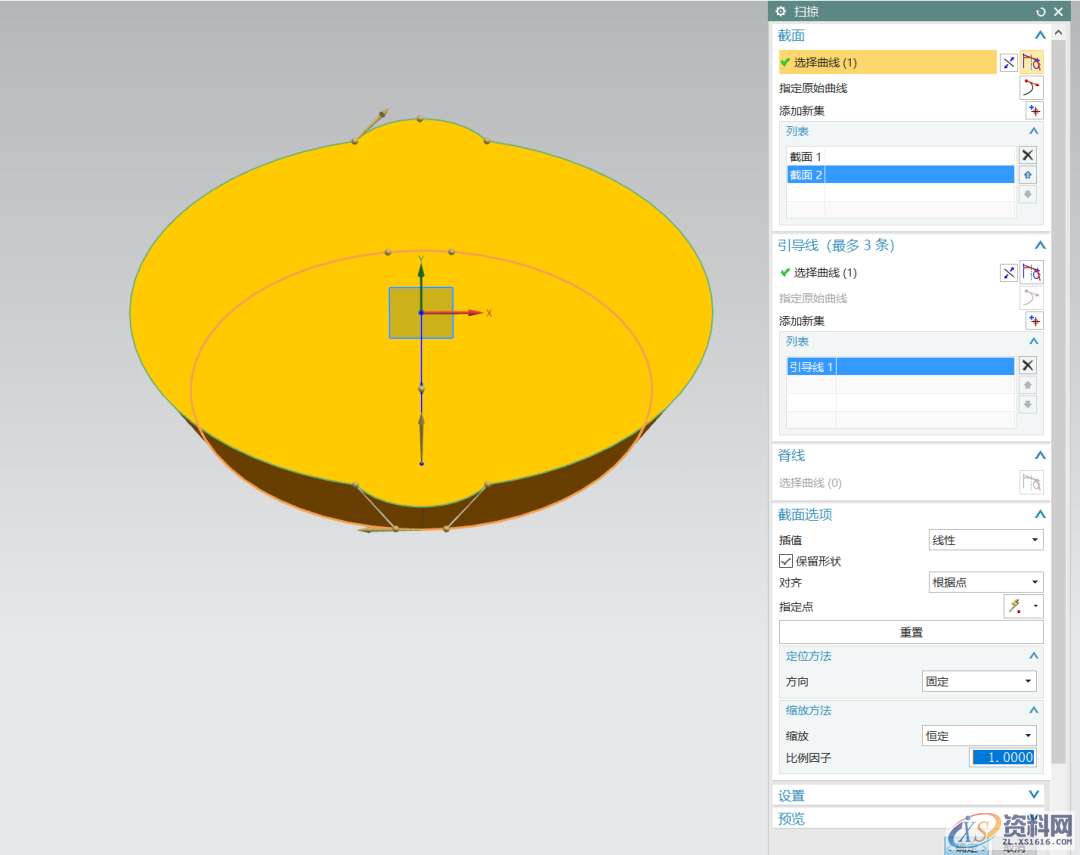Remove selected item from 截面 list
This screenshot has width=1080, height=855.
pyautogui.click(x=1027, y=155)
